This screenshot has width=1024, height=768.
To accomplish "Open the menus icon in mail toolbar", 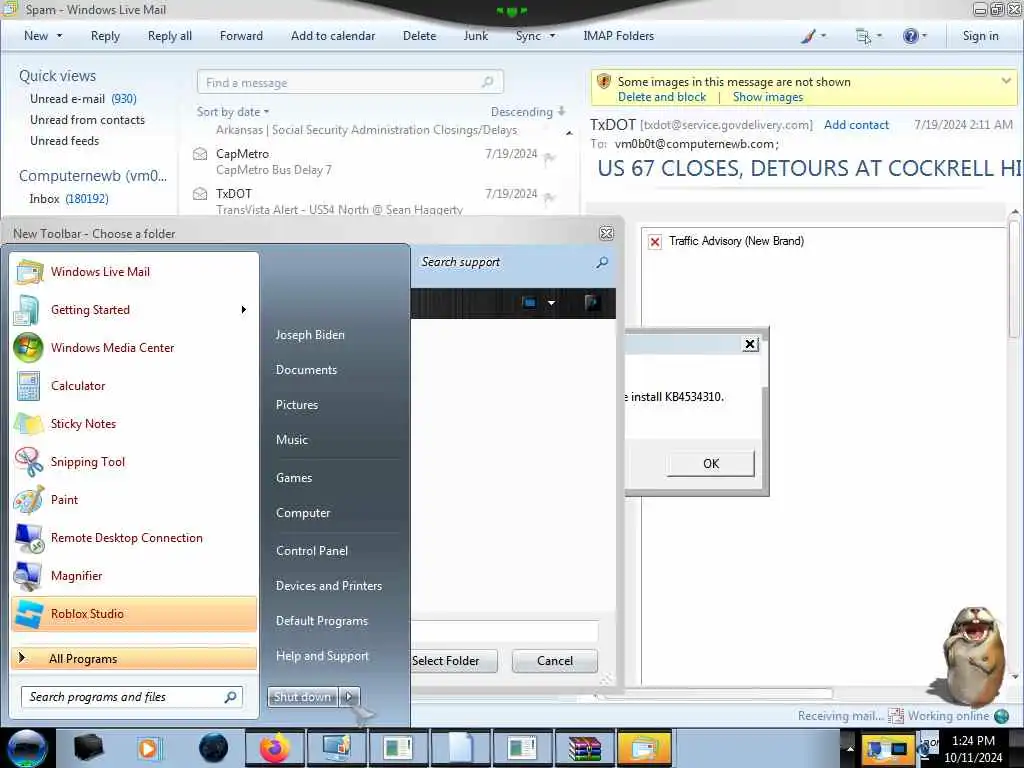I will 863,36.
